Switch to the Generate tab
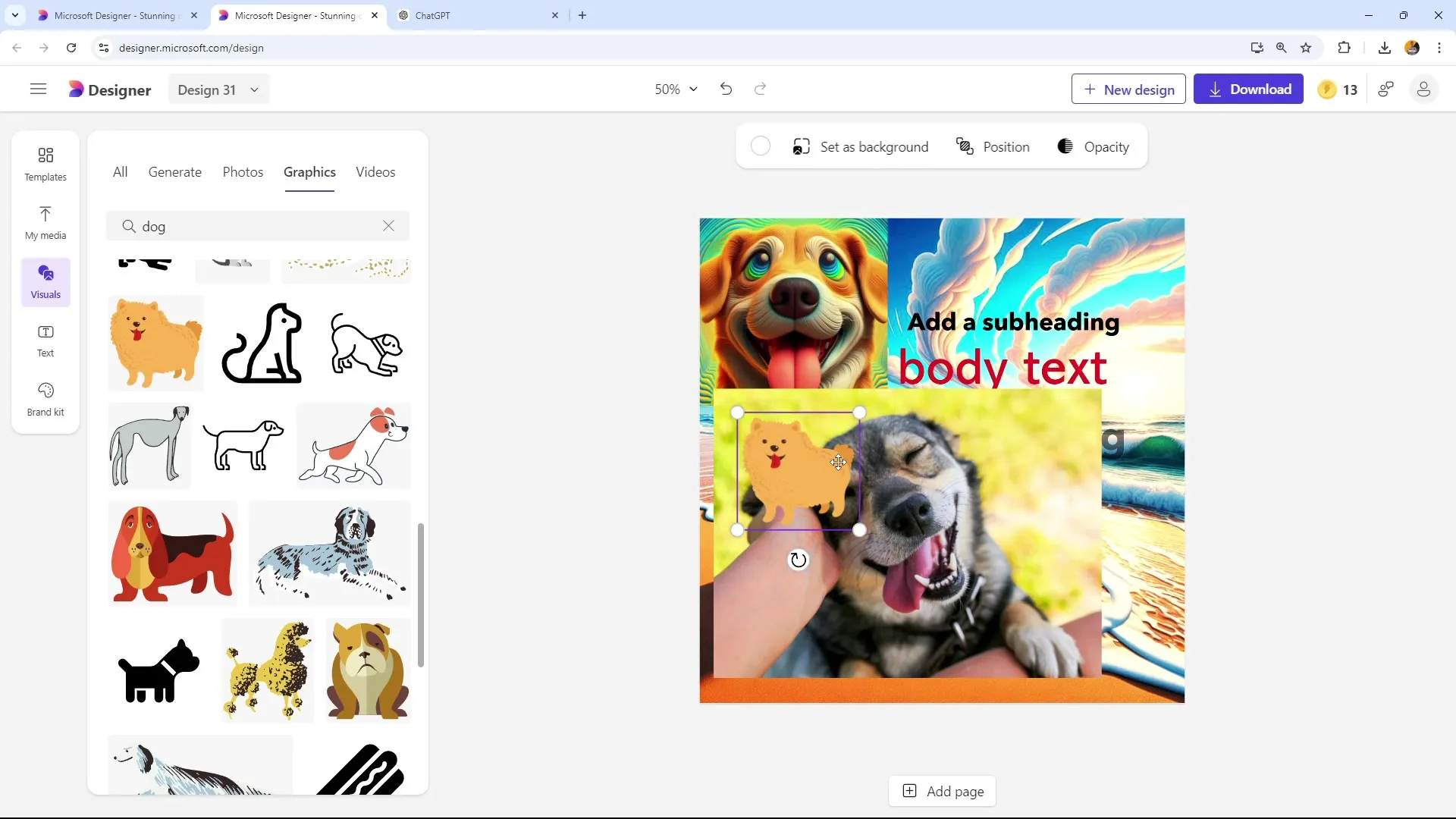Viewport: 1456px width, 819px height. point(175,172)
